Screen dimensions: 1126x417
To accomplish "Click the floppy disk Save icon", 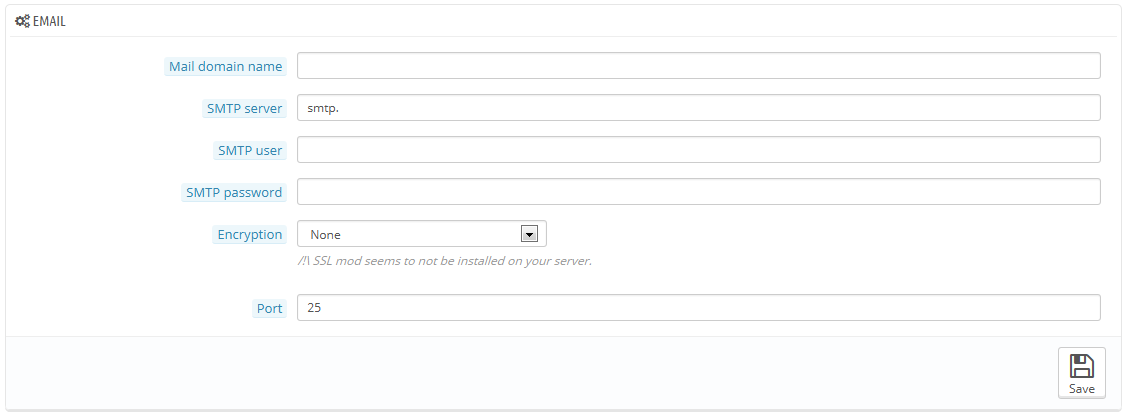I will 1081,366.
